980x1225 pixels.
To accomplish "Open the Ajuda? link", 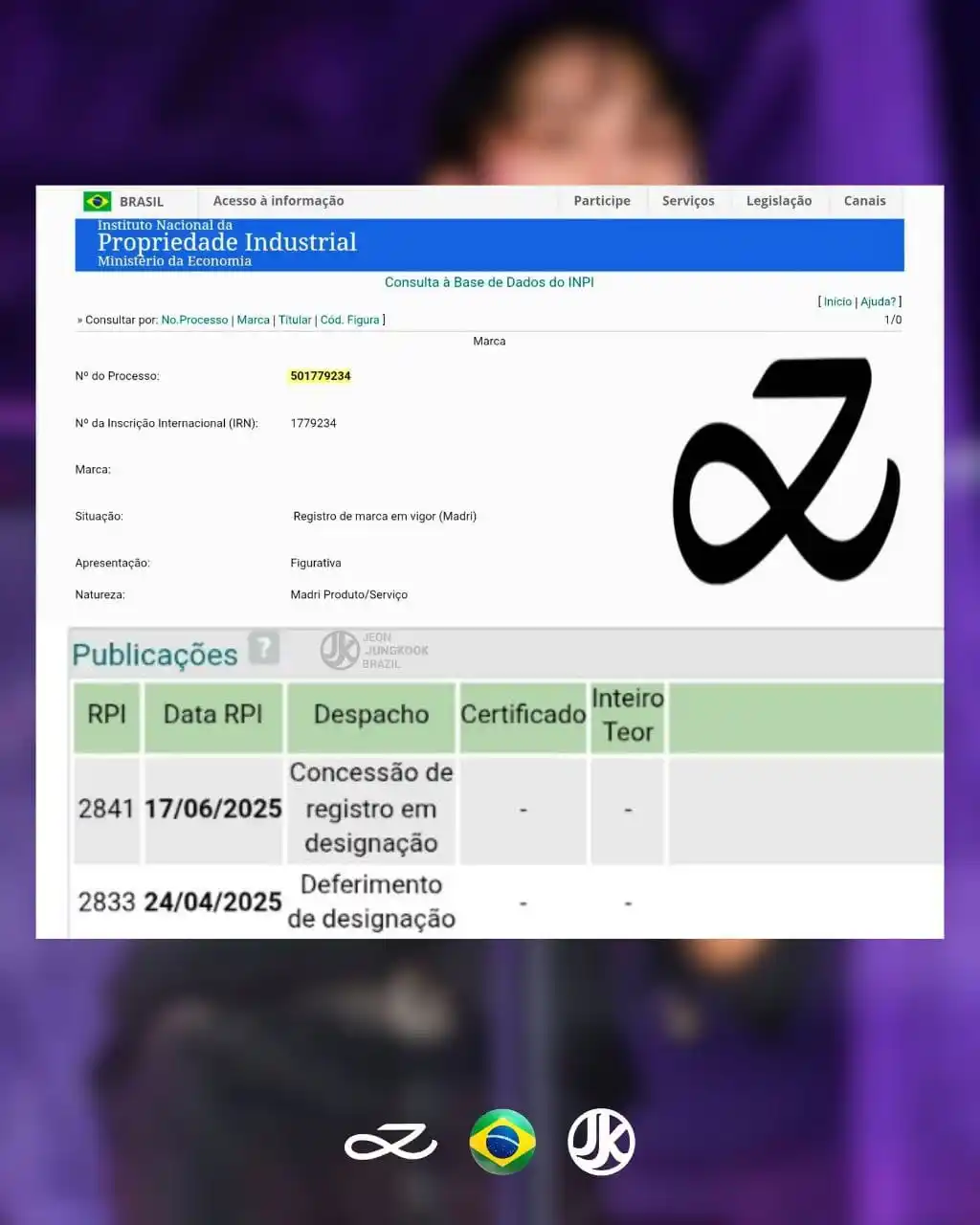I will [x=879, y=301].
